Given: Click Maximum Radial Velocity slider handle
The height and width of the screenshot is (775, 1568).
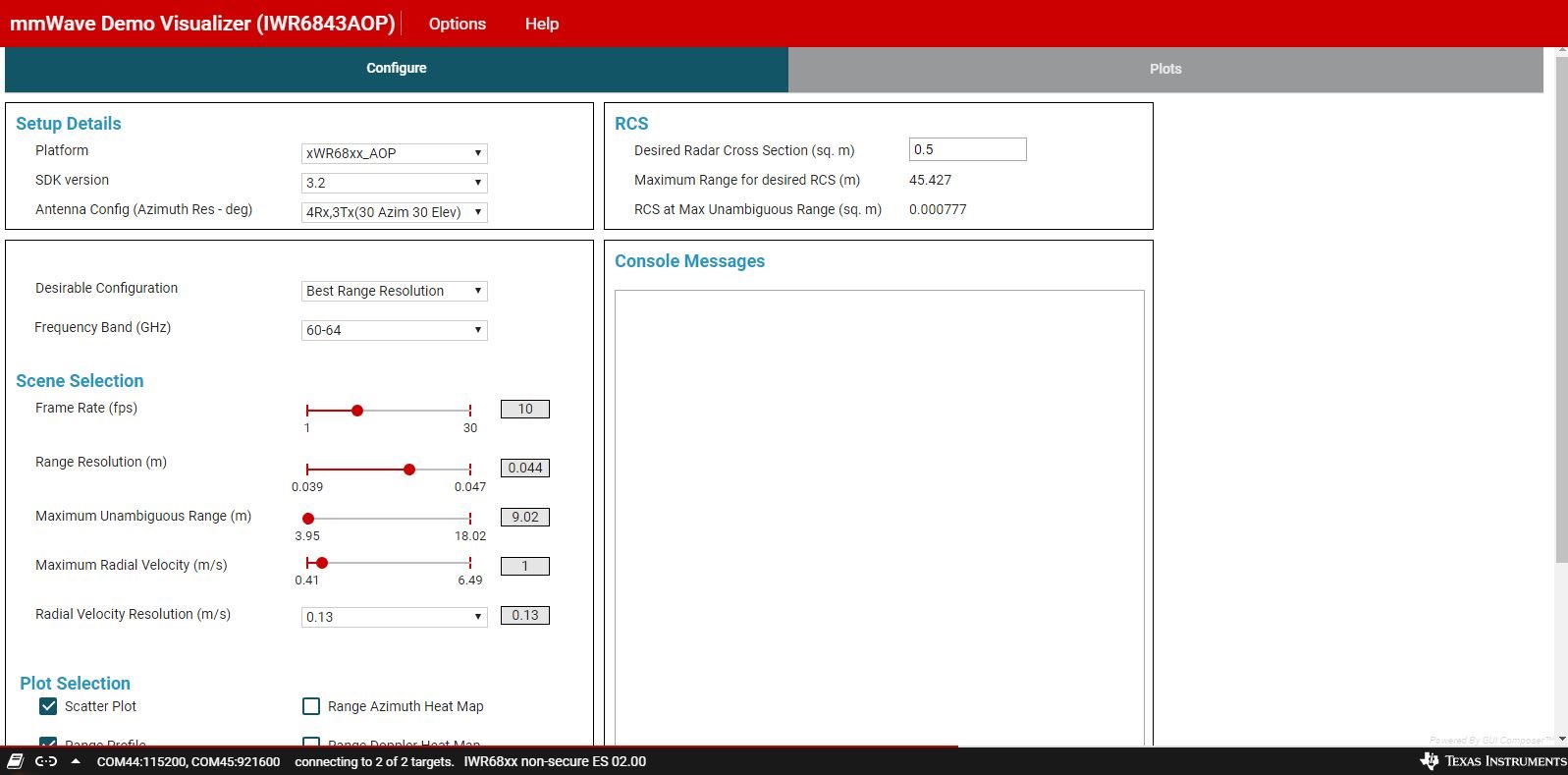Looking at the screenshot, I should tap(322, 563).
